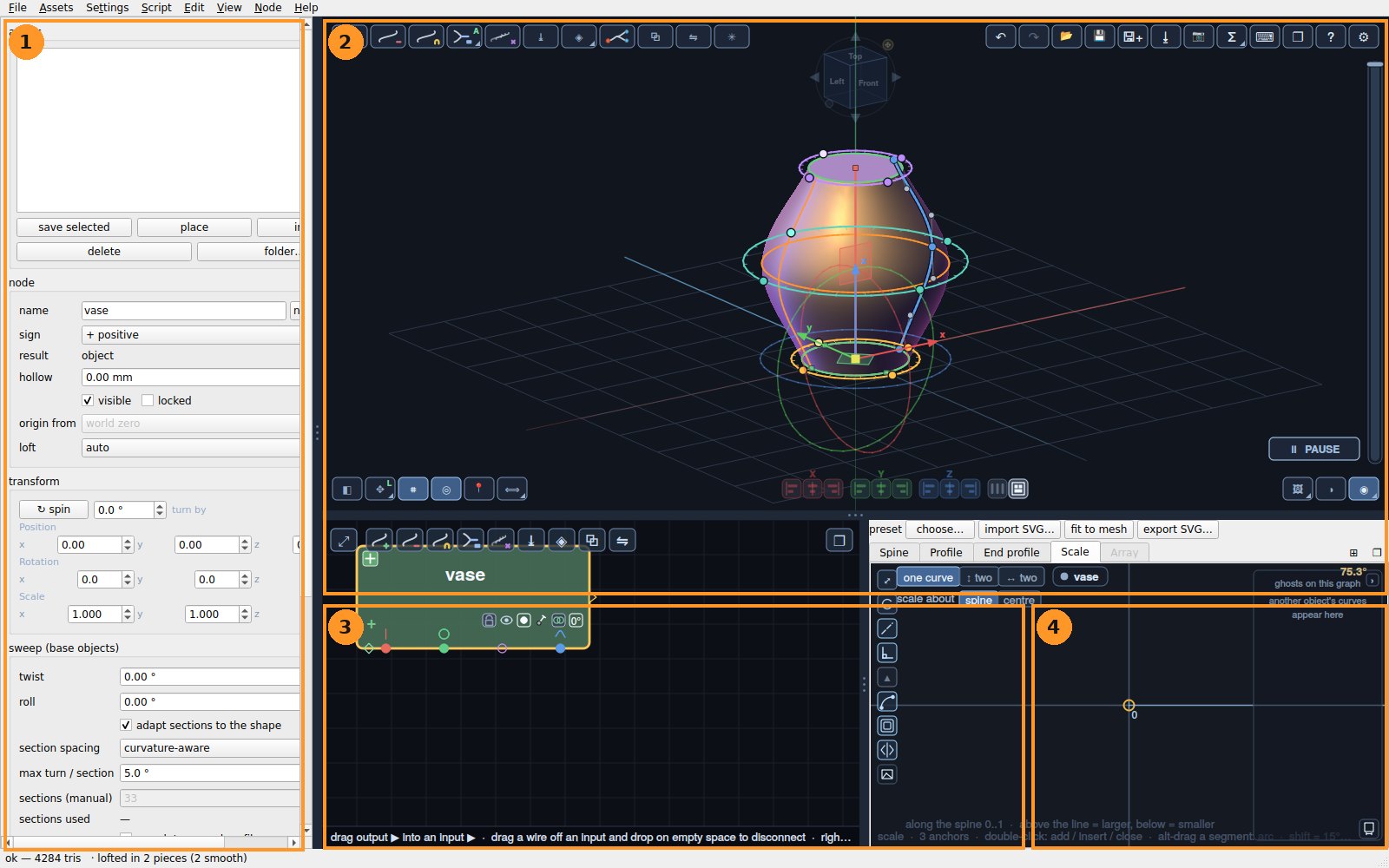Open the origin from world zero dropdown
1389x868 pixels.
(191, 423)
